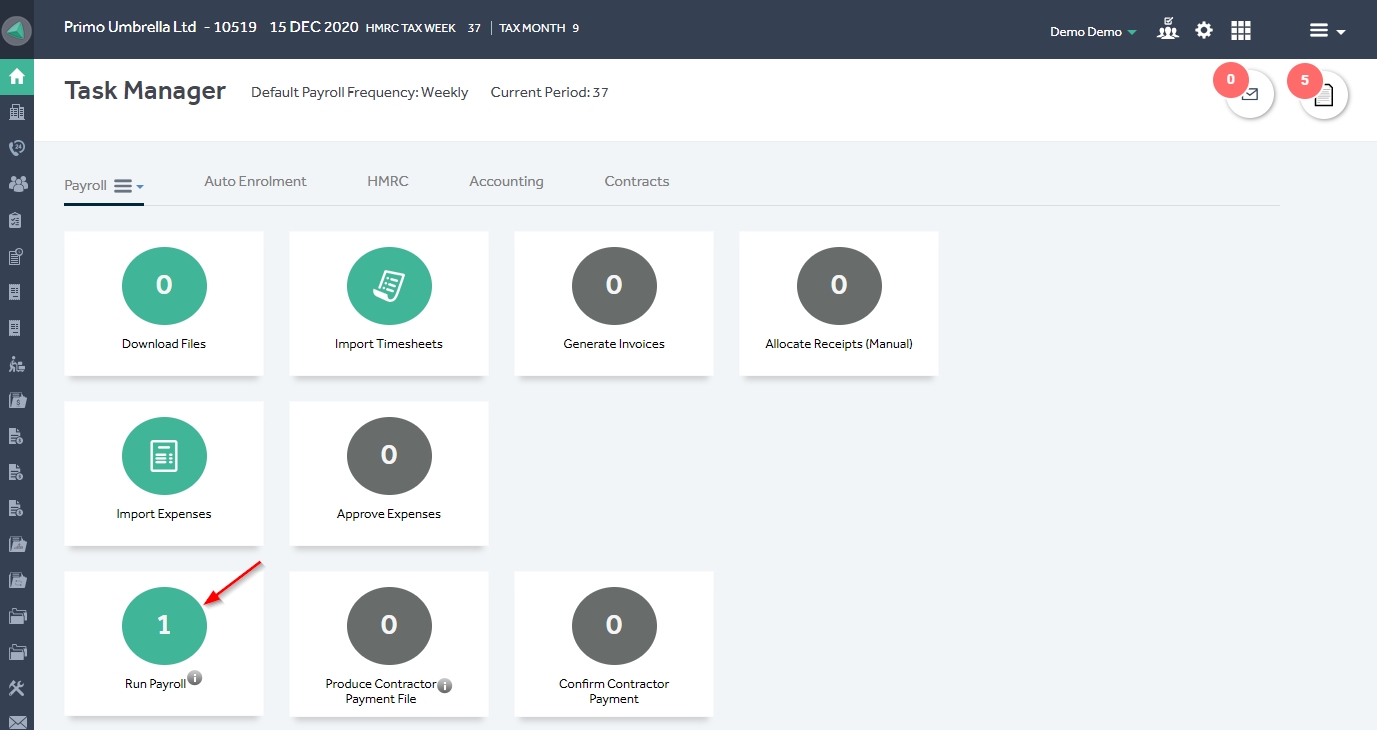Open the Accounting tab
Screen dimensions: 1377x730
tap(506, 181)
